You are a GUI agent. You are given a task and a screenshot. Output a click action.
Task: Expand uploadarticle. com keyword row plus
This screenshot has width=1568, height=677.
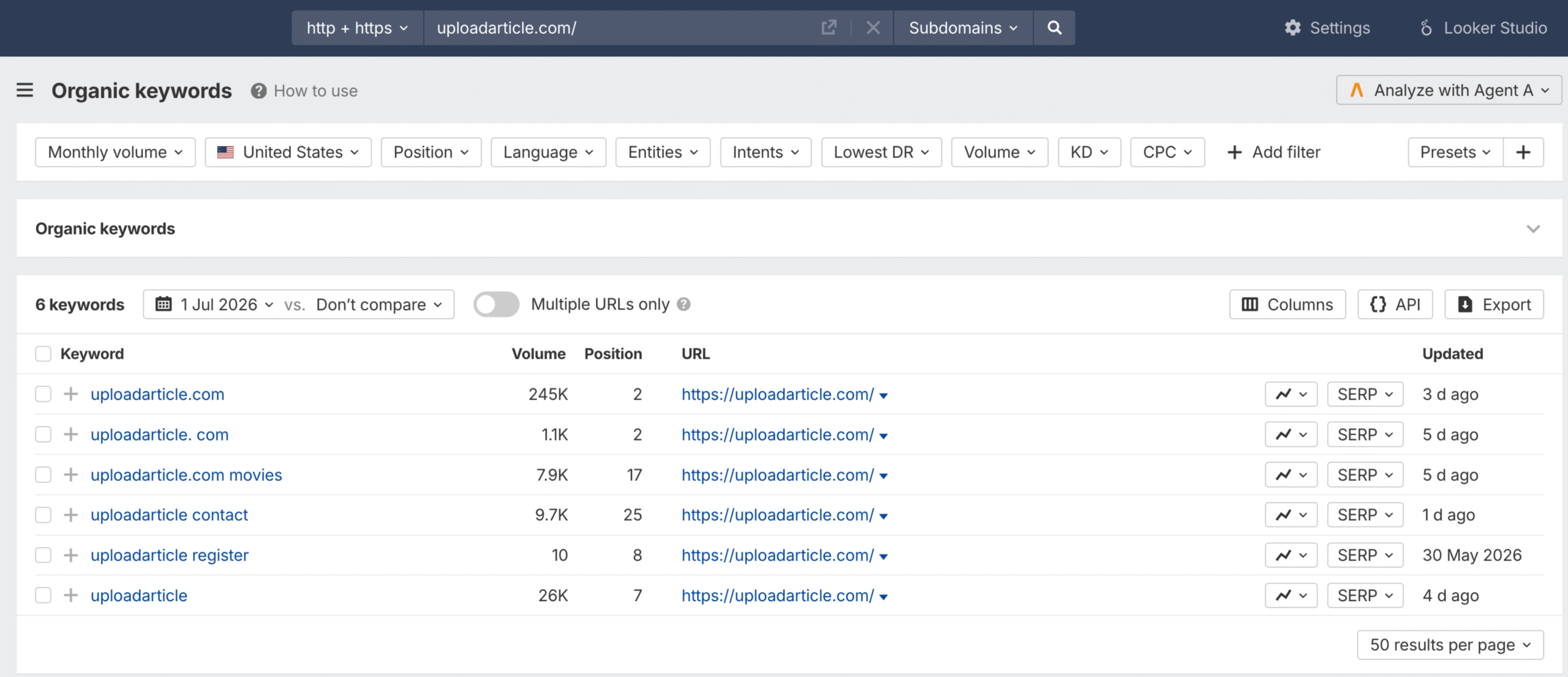71,434
